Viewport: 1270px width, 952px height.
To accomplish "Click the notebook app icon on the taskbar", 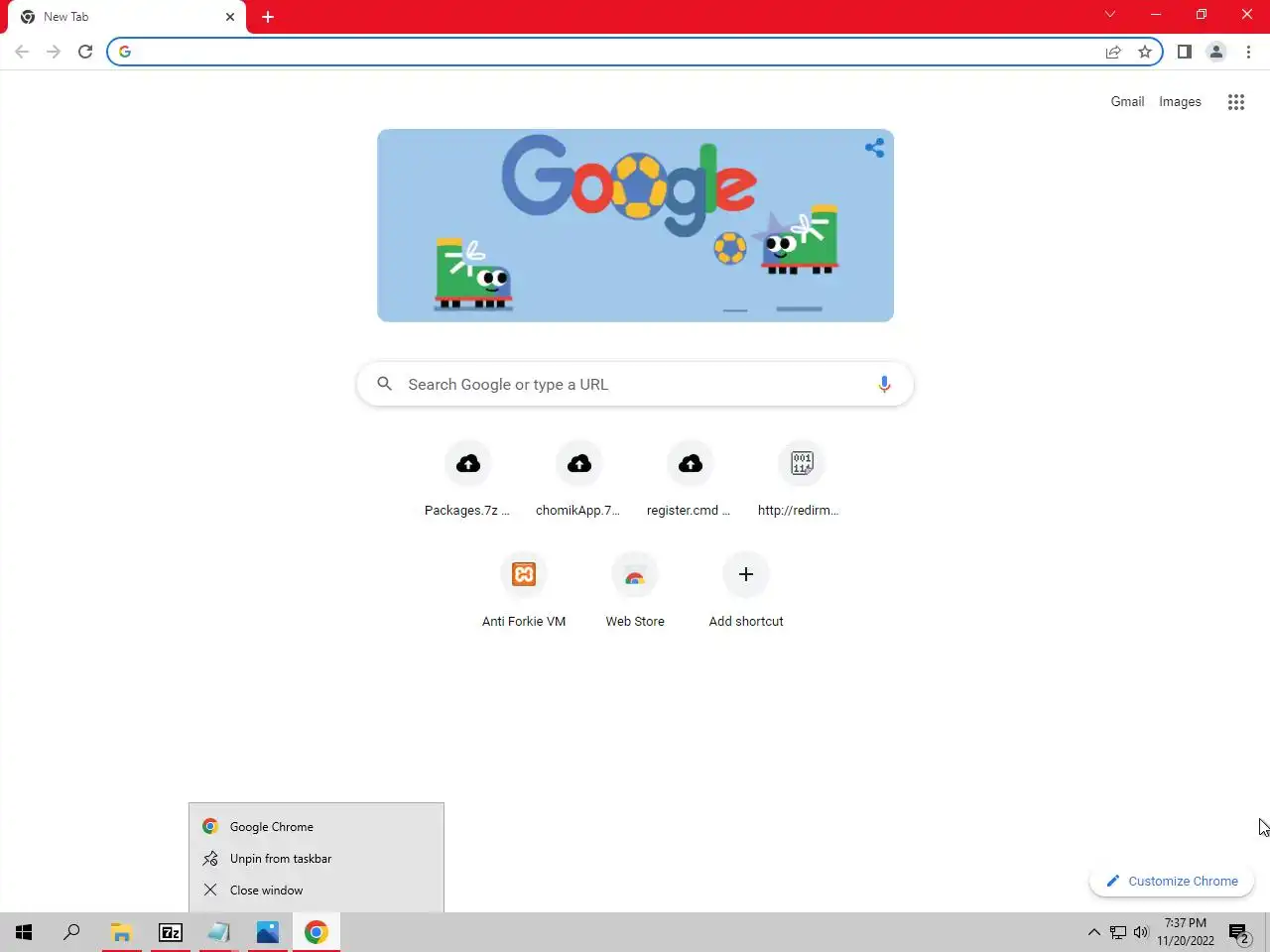I will (219, 932).
